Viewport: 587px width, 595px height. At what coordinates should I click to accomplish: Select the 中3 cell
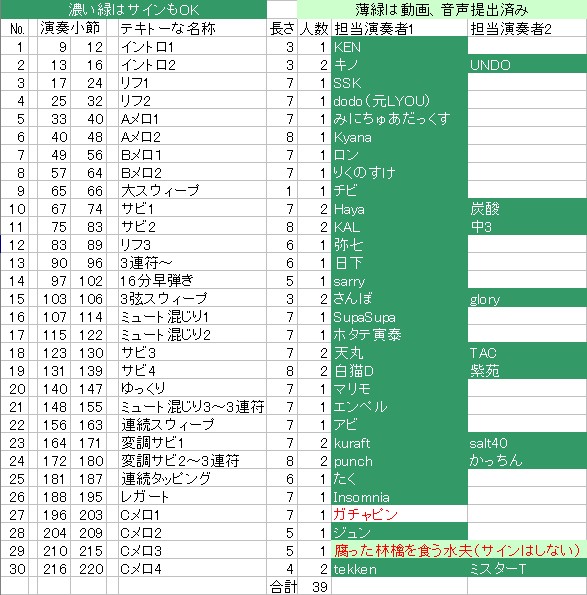[527, 226]
